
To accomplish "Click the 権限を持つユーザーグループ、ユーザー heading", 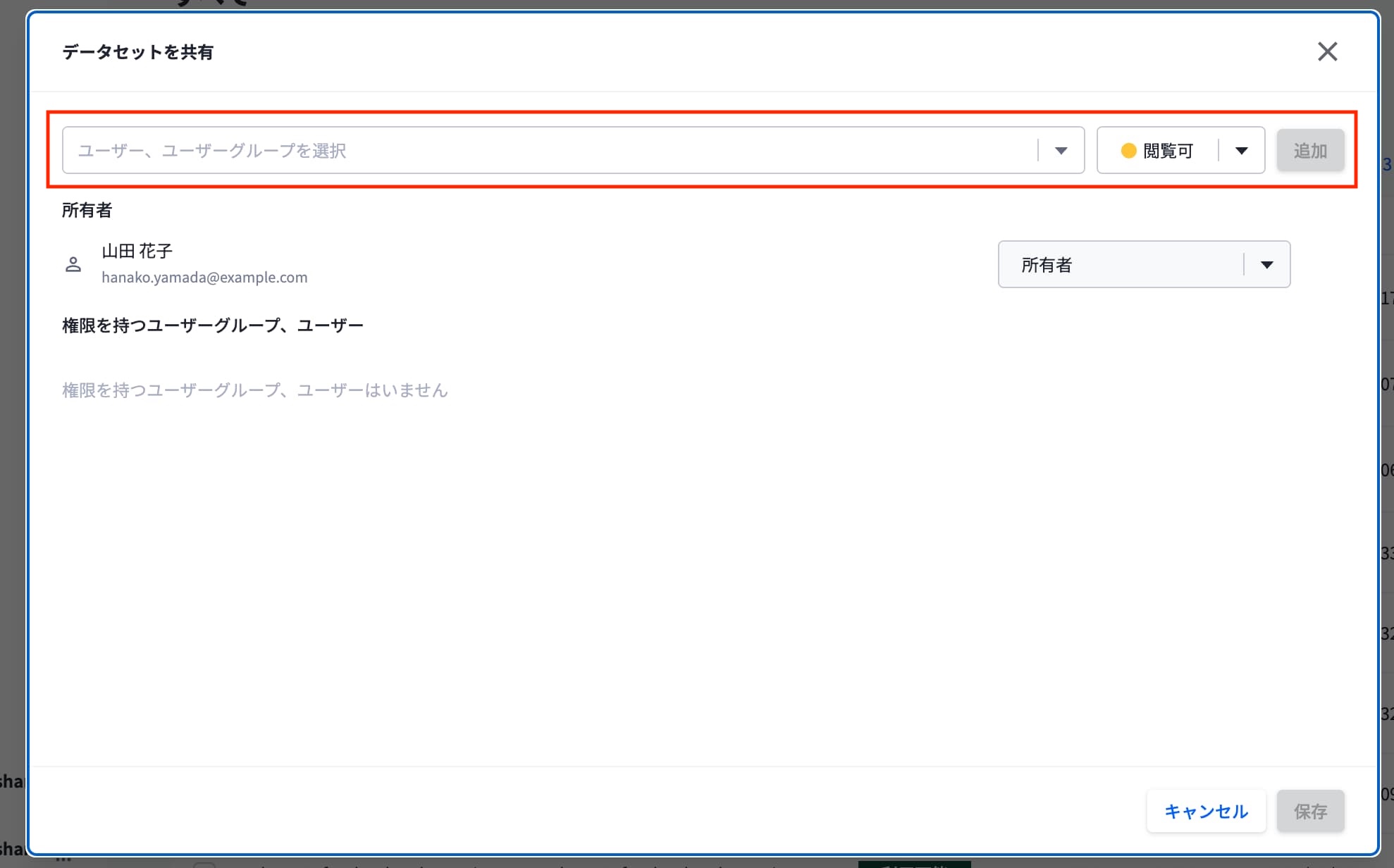I will [x=213, y=325].
